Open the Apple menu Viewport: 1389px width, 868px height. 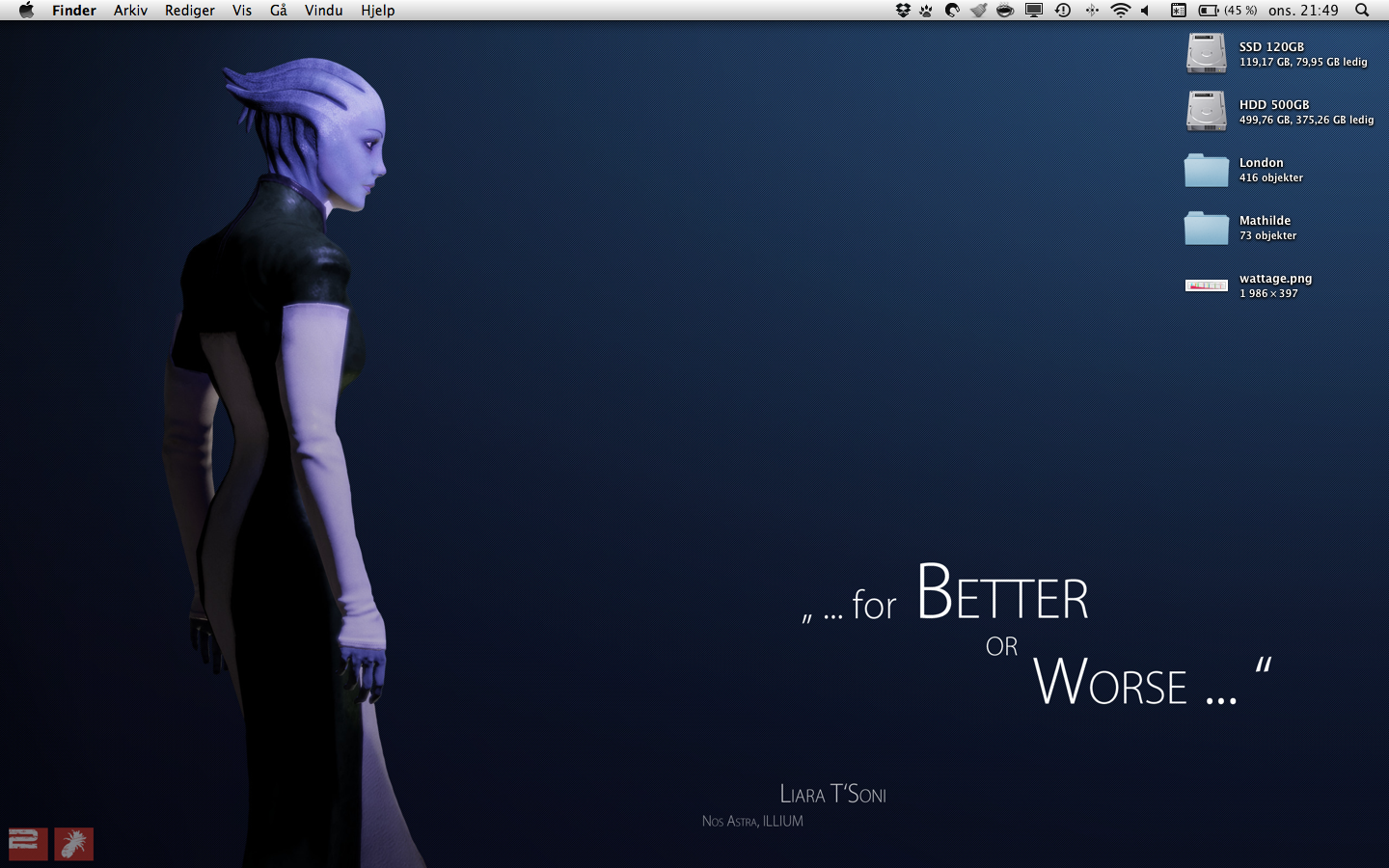pyautogui.click(x=26, y=10)
